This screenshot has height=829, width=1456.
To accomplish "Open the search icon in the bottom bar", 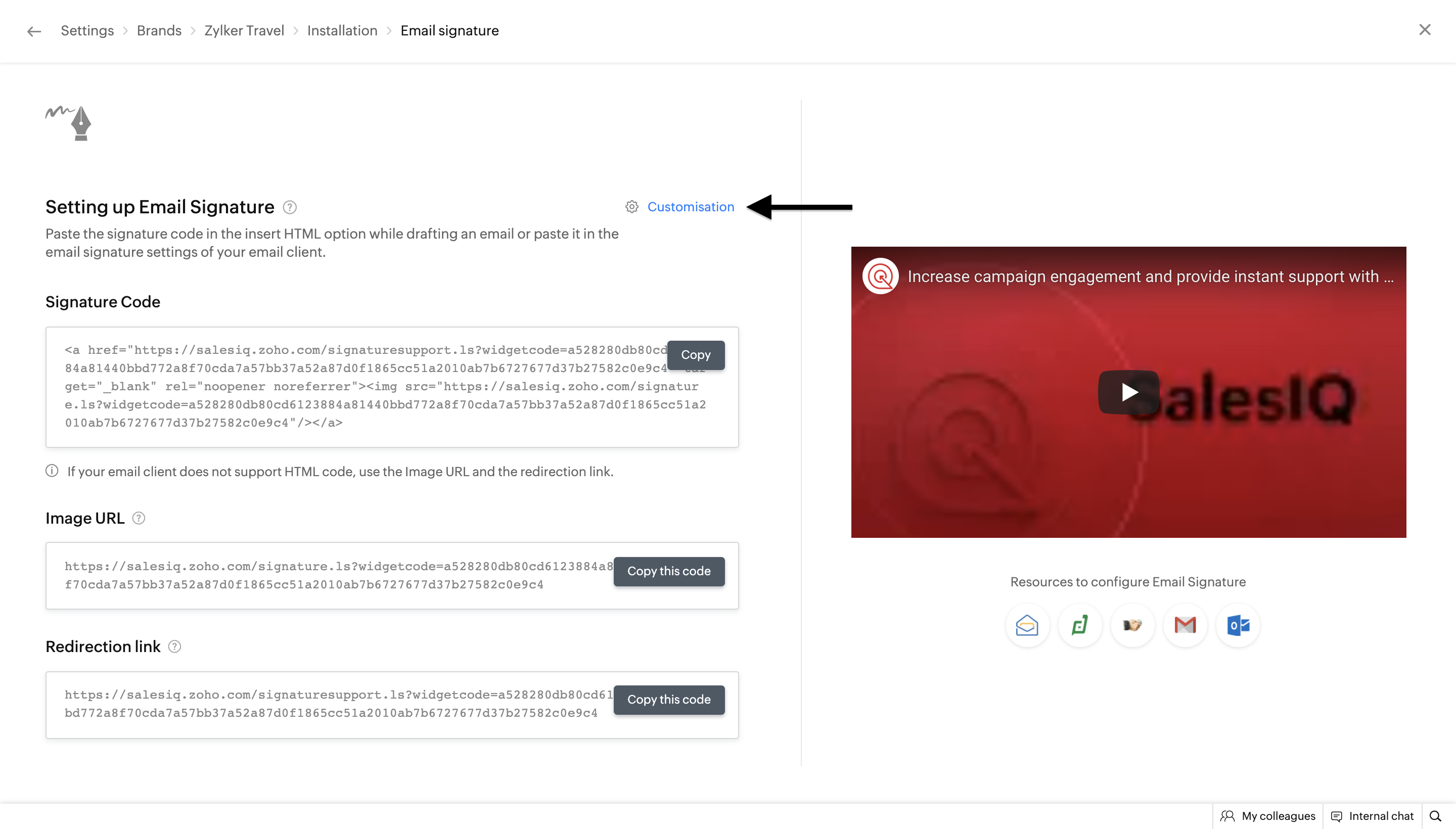I will 1435,816.
